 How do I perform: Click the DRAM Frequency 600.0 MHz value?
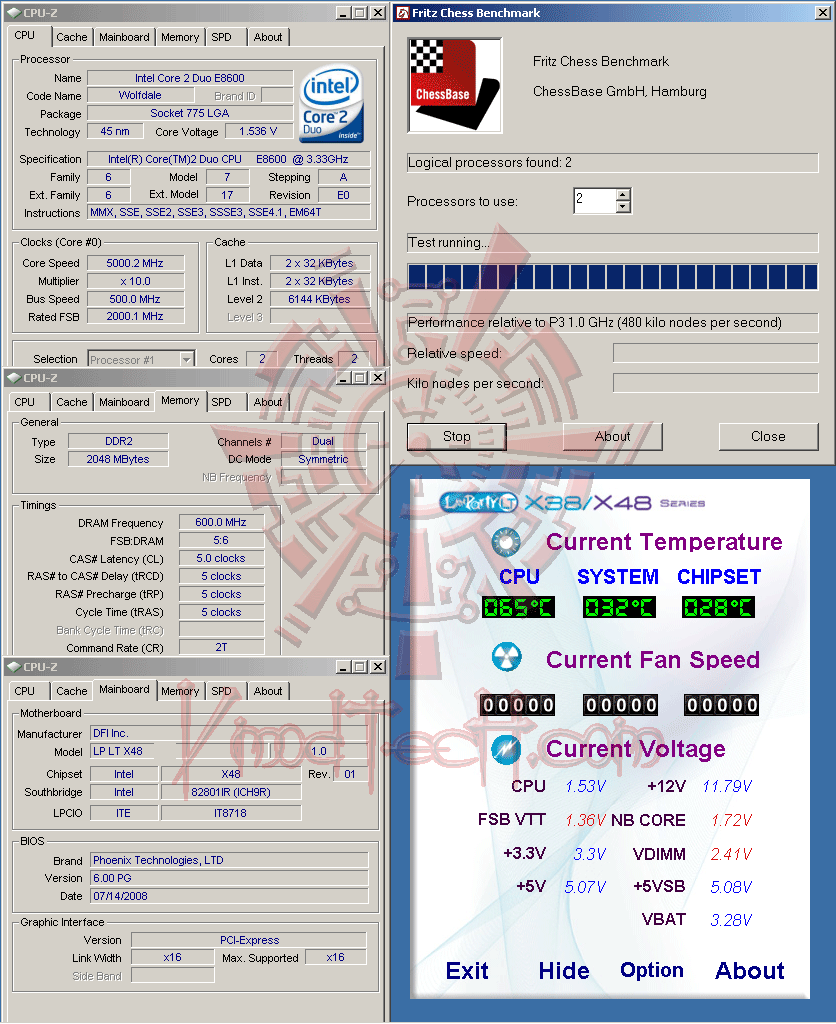click(221, 522)
